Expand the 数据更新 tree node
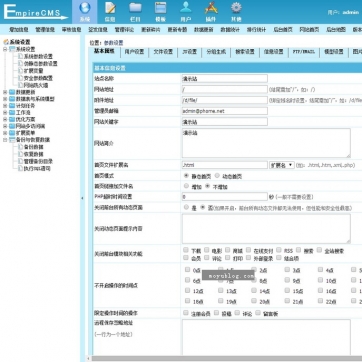 pyautogui.click(x=5, y=92)
